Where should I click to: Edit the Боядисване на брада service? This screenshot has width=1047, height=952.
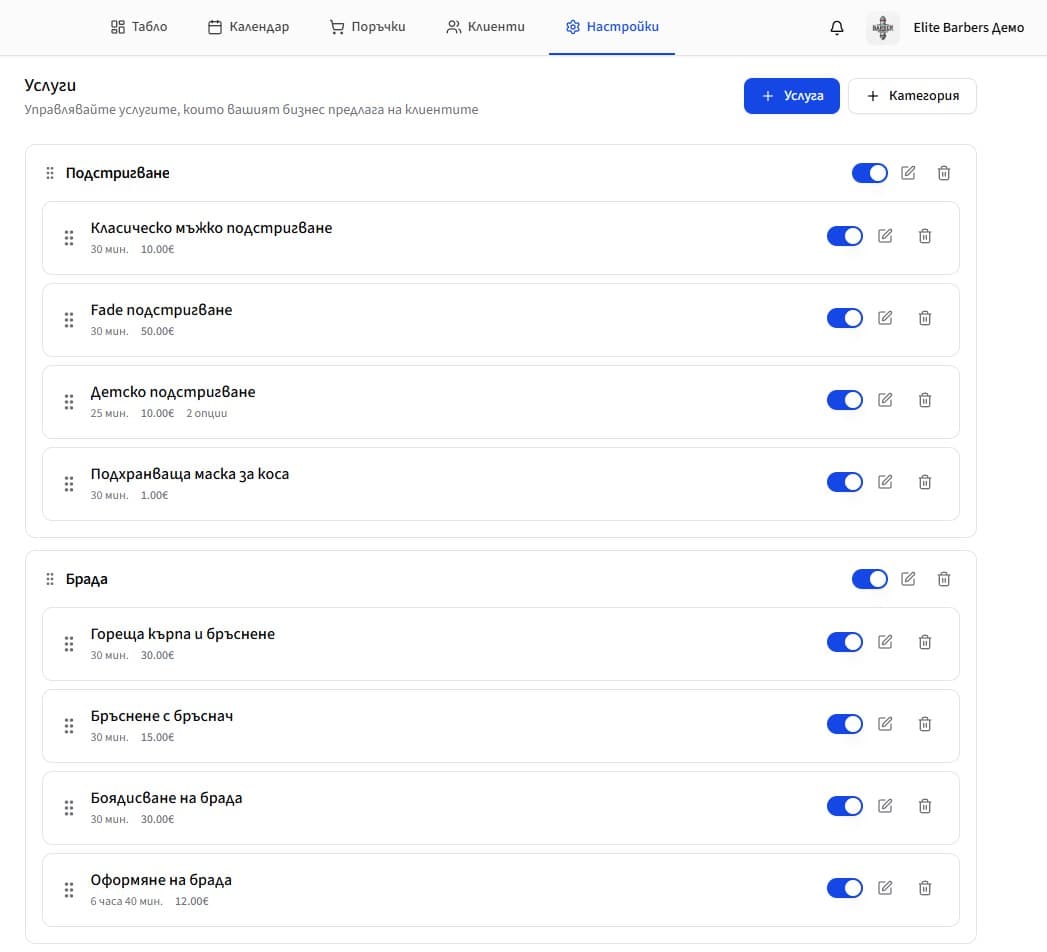click(885, 805)
